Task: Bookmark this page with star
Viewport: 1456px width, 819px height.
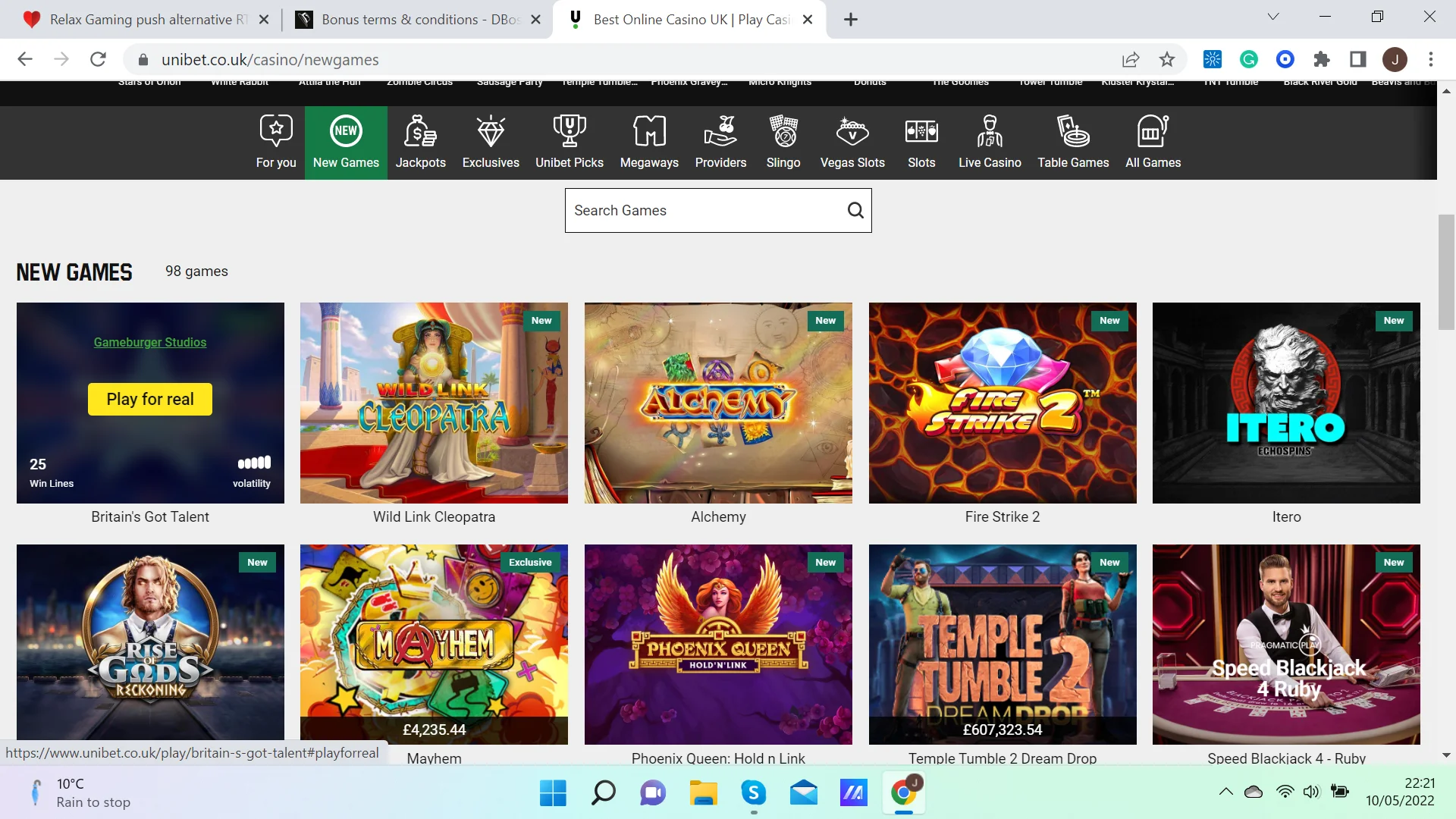Action: point(1167,59)
